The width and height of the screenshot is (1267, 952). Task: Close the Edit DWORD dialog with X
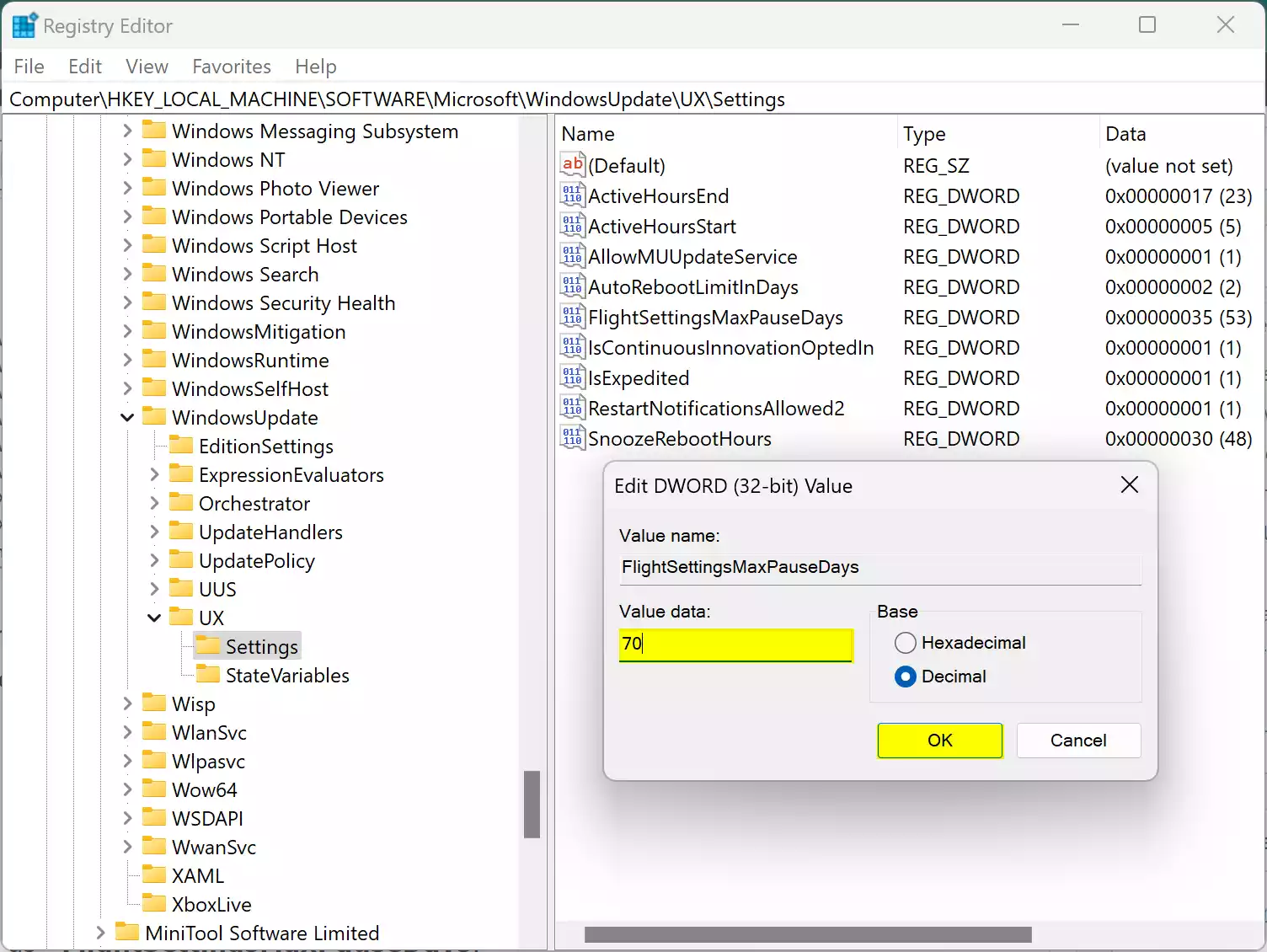[1130, 484]
